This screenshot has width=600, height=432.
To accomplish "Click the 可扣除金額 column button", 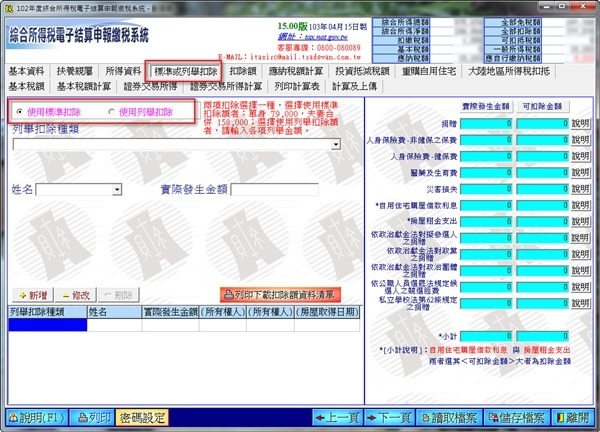I will tap(542, 106).
